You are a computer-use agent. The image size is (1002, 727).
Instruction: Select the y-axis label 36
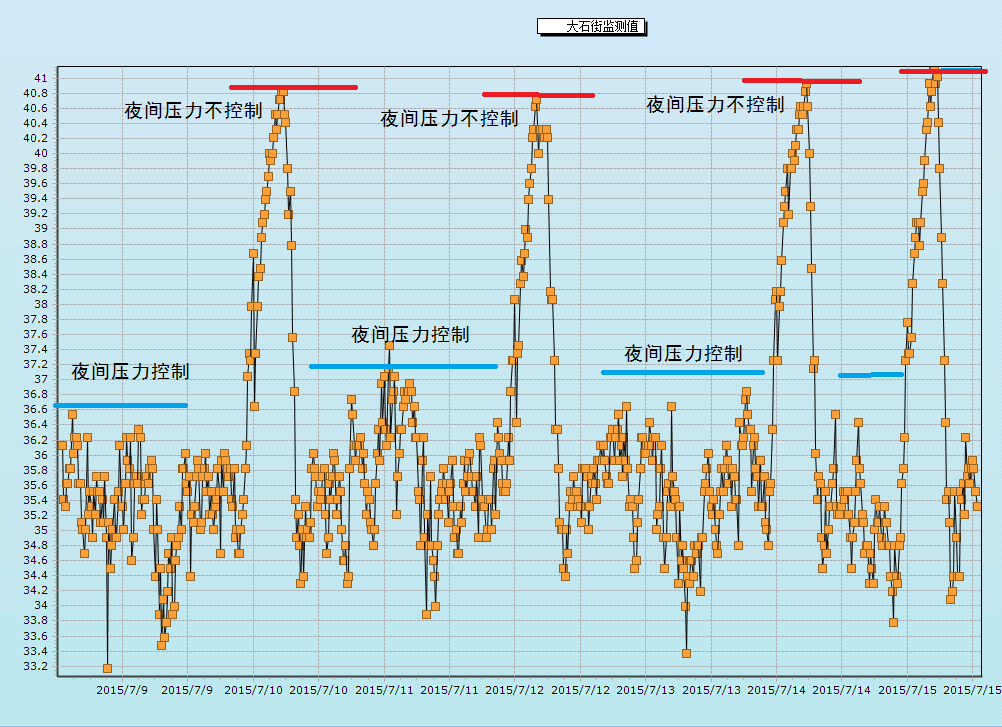coord(41,455)
